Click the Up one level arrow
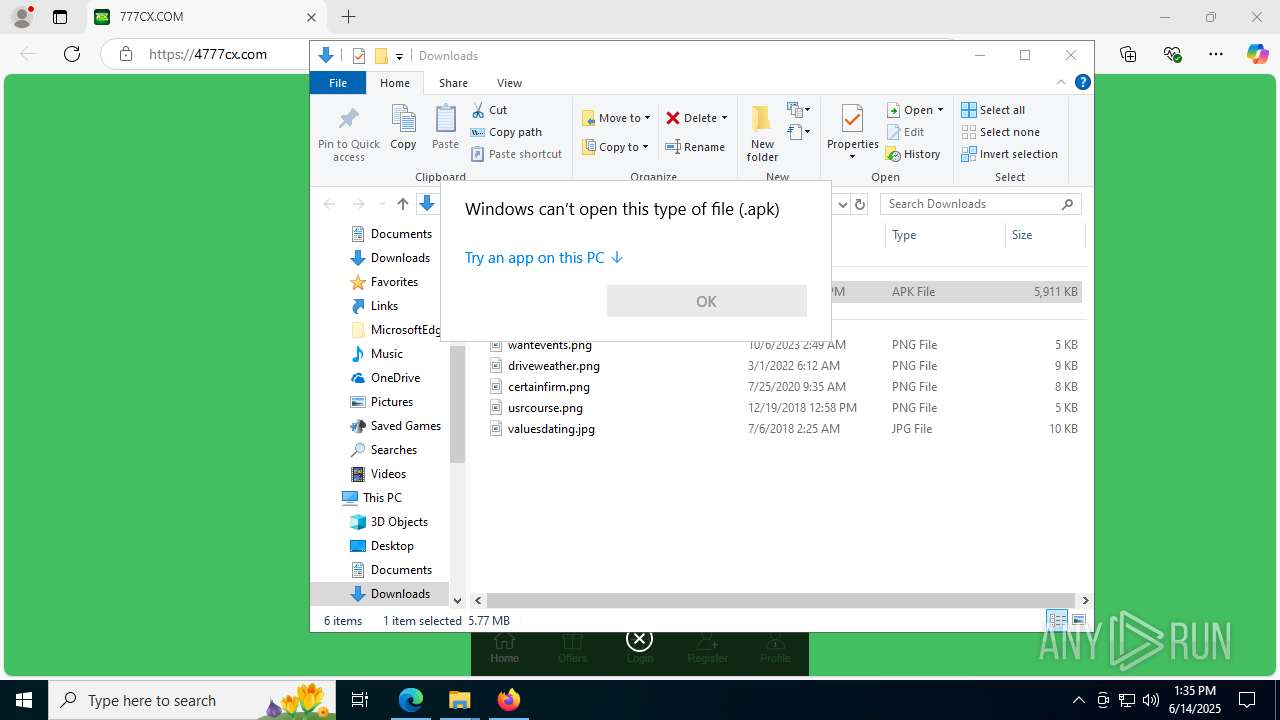 tap(402, 204)
